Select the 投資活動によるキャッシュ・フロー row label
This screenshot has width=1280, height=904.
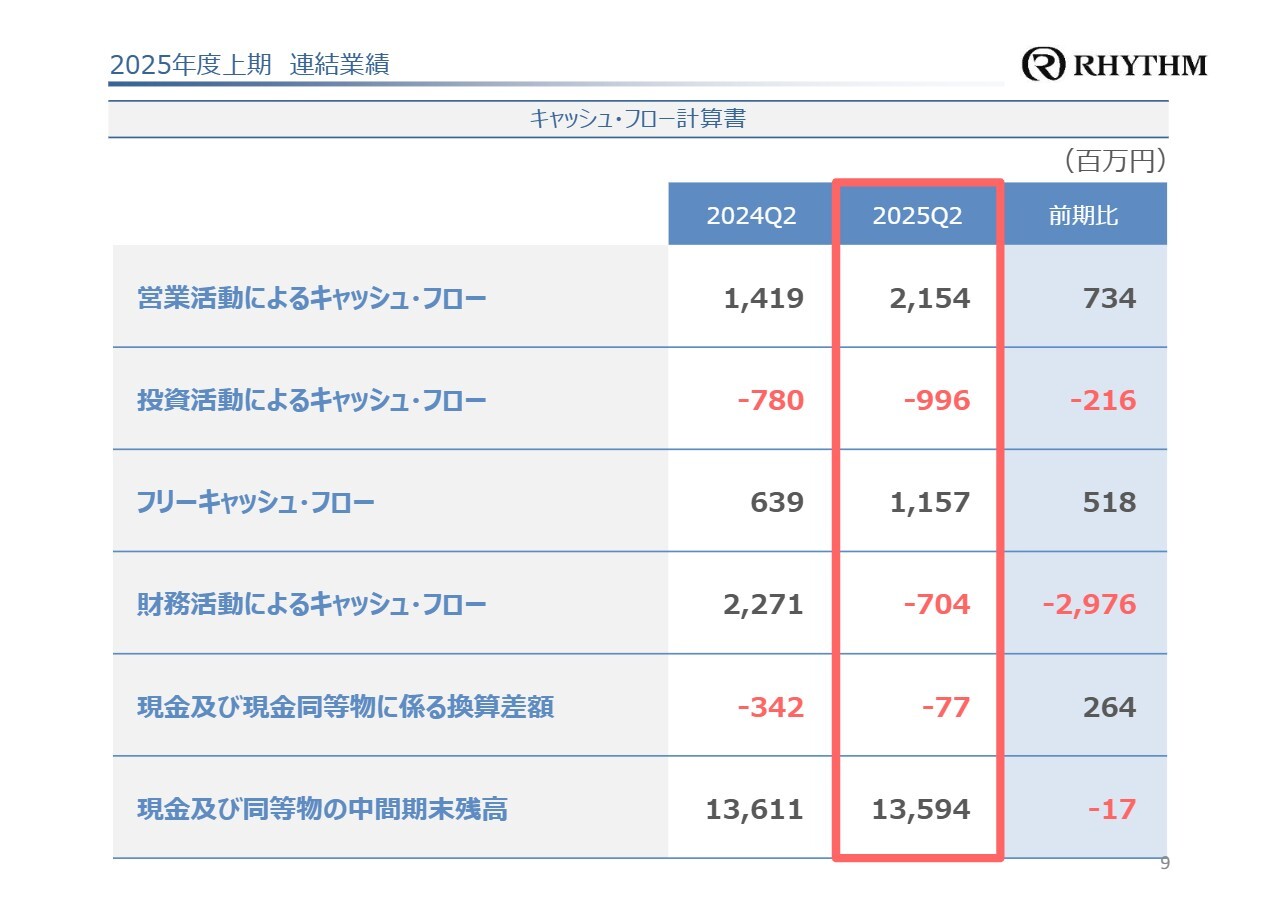[312, 401]
